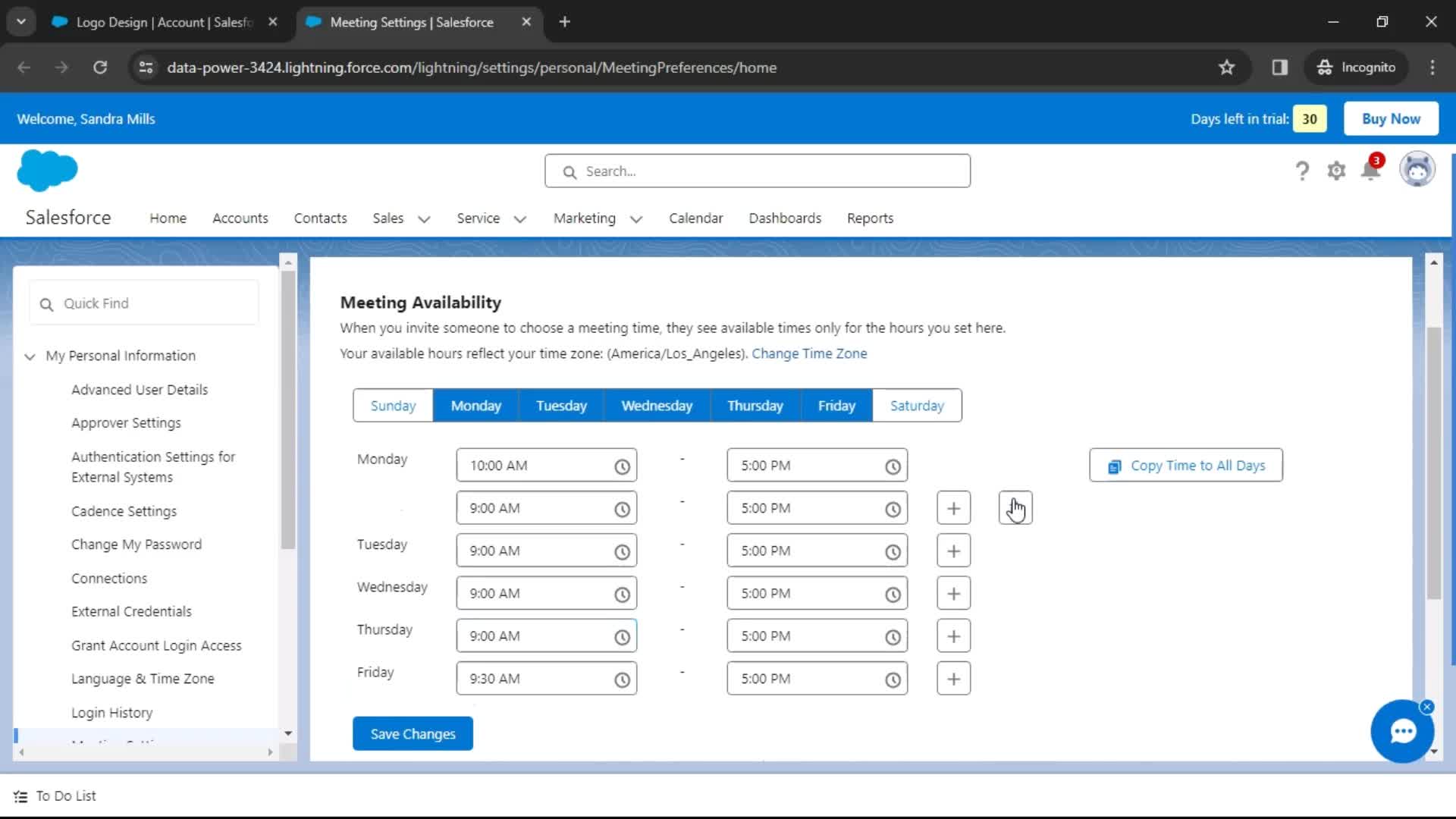Screen dimensions: 1456x819
Task: Dismiss the chat widget with the small X
Action: pyautogui.click(x=1426, y=707)
